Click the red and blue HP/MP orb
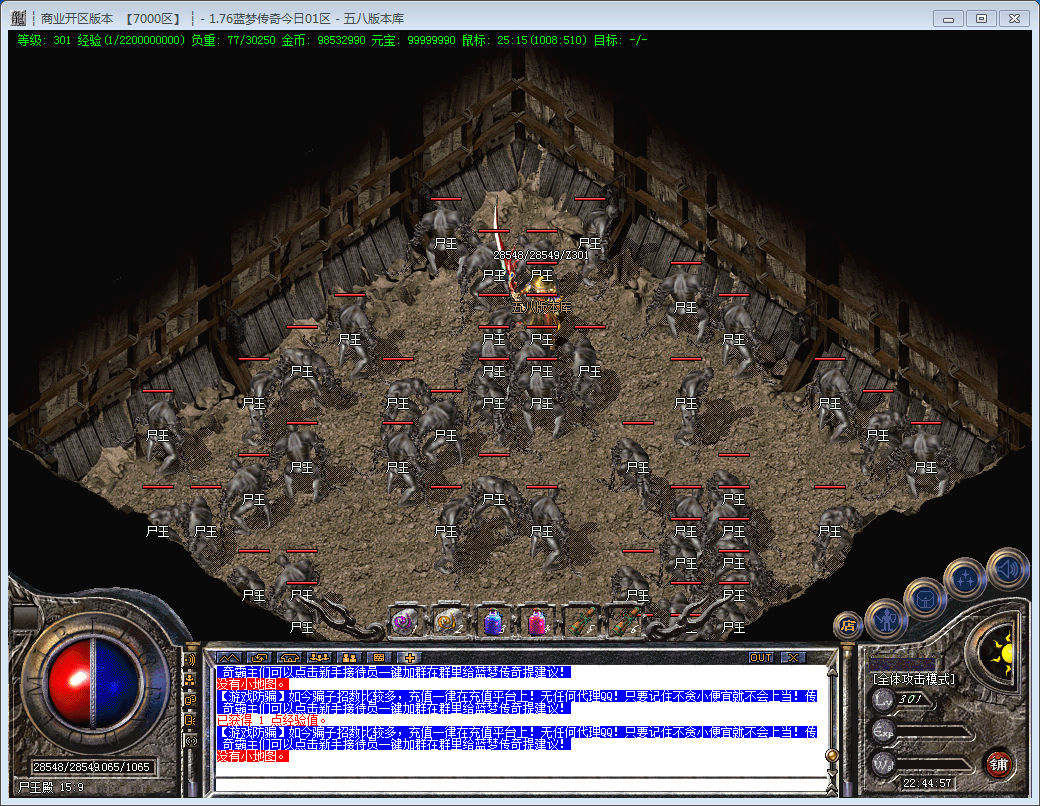The image size is (1040, 806). tap(94, 682)
